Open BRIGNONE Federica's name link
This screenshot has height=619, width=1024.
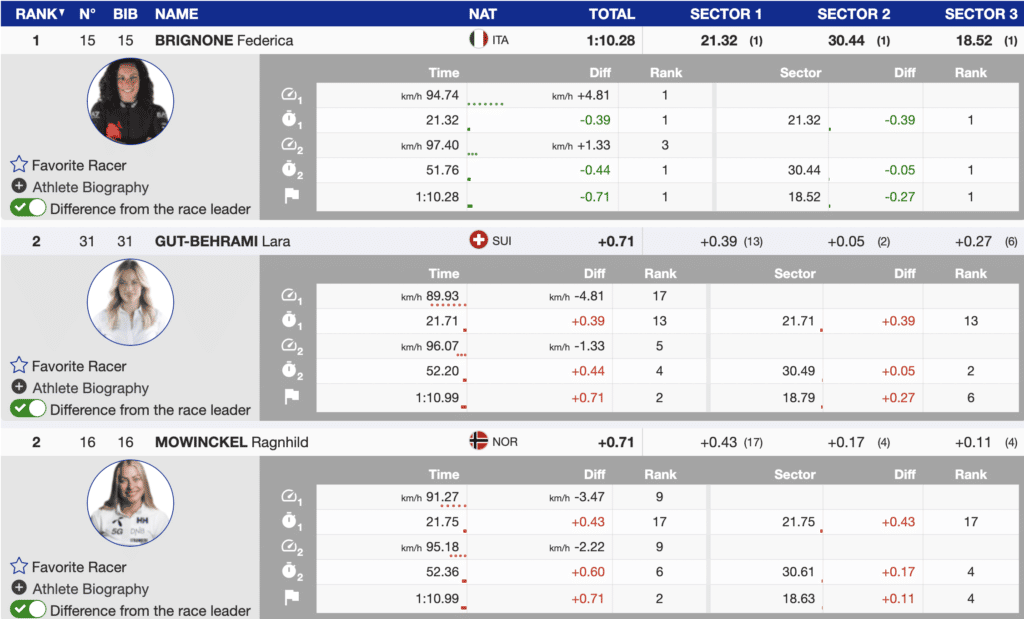click(x=224, y=40)
